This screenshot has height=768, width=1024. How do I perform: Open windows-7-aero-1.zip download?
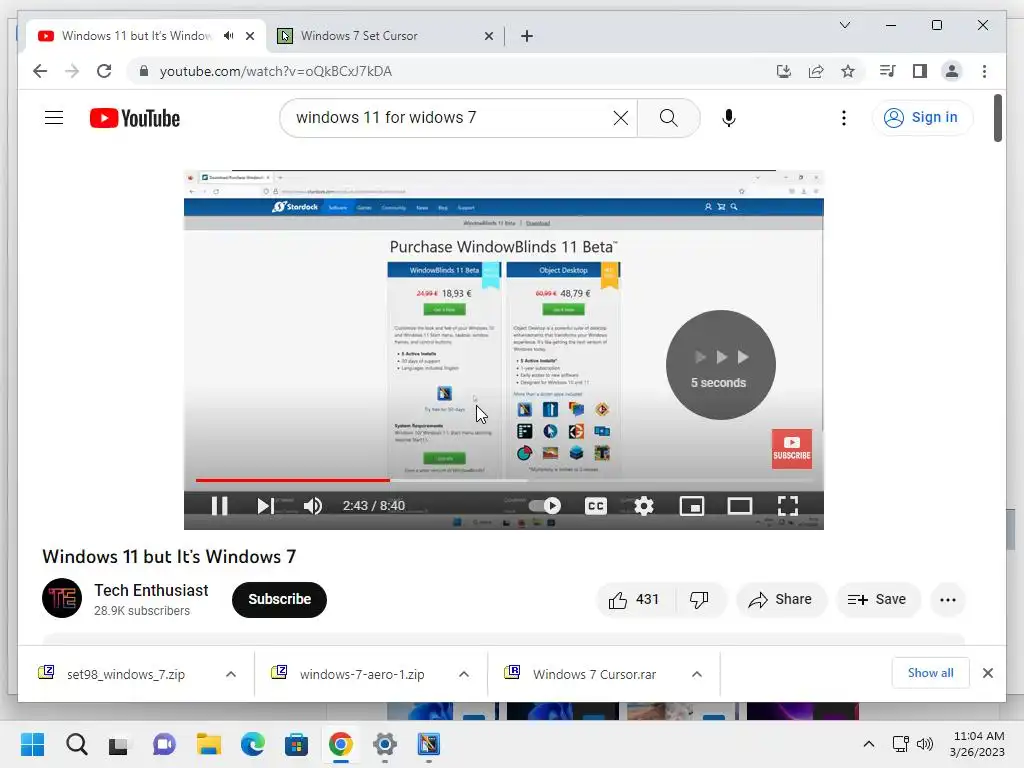pos(362,674)
